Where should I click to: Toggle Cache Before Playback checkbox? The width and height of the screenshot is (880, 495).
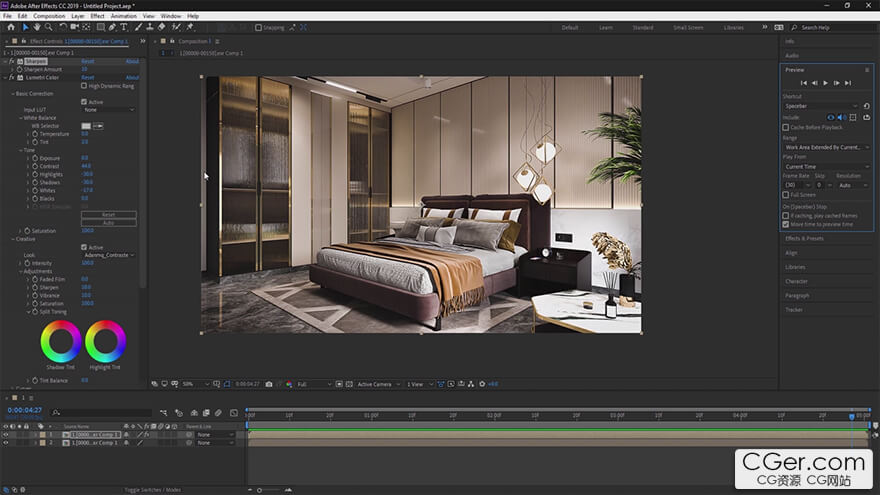point(785,128)
